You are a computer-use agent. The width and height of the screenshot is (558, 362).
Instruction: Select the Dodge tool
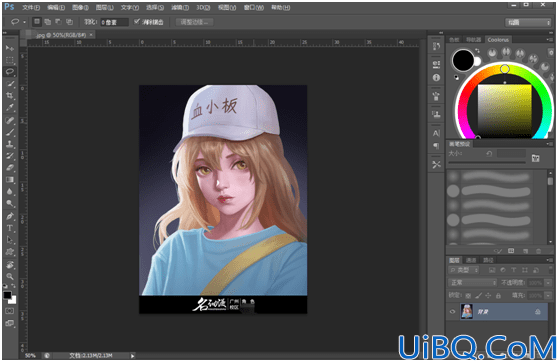(10, 203)
